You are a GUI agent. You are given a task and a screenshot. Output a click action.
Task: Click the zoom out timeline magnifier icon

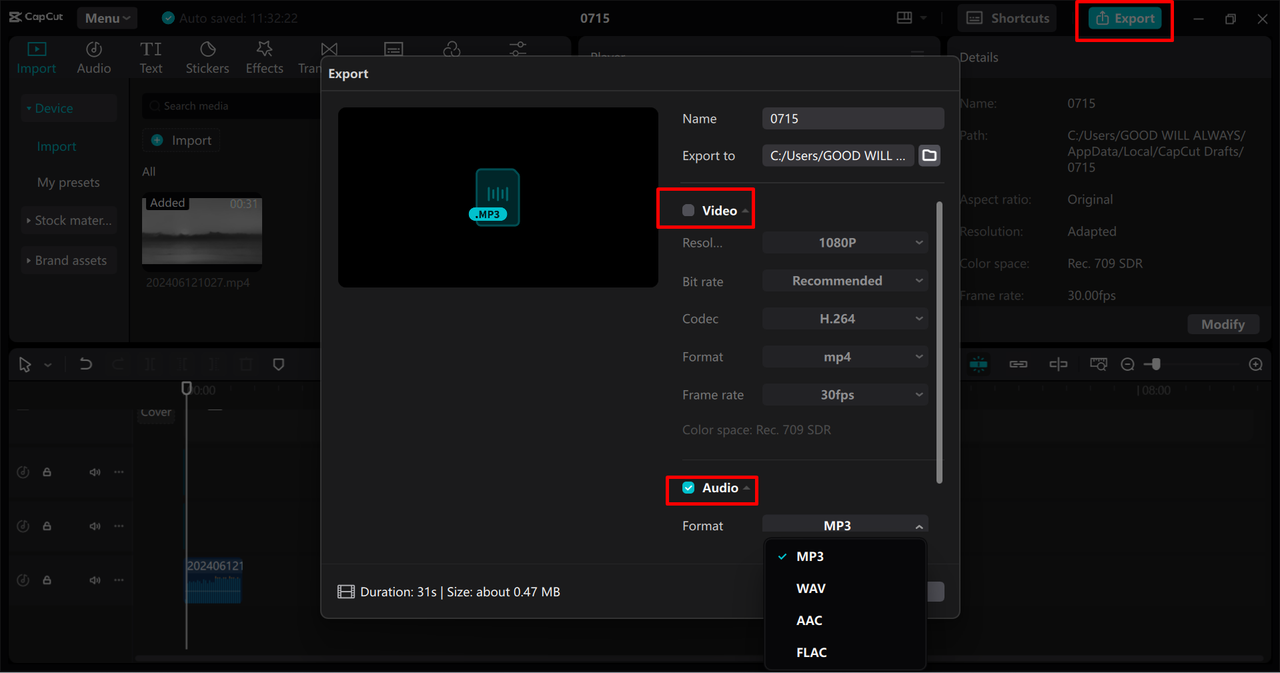click(1128, 365)
